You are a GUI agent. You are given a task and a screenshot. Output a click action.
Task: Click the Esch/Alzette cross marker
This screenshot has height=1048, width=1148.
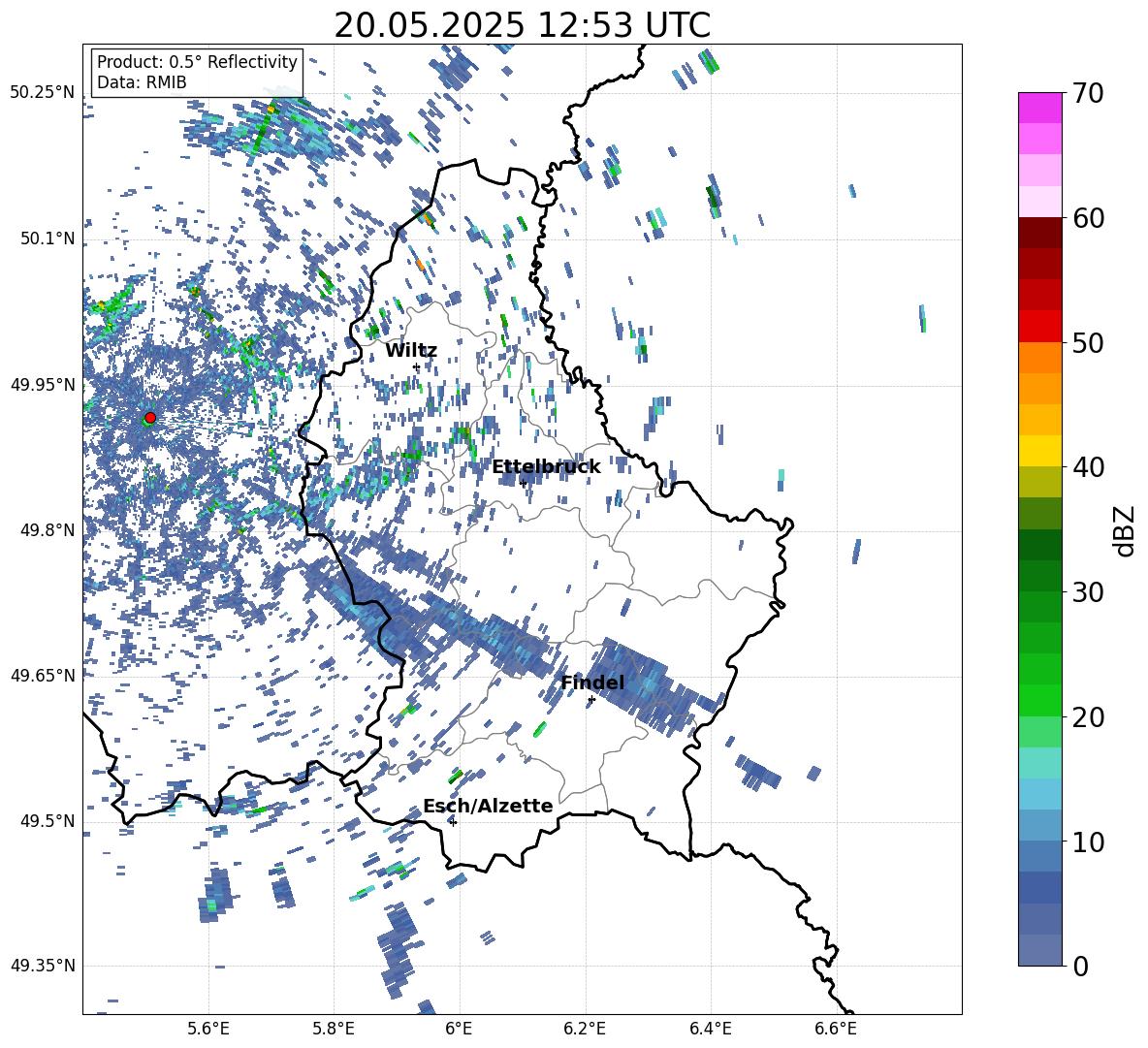click(x=453, y=822)
